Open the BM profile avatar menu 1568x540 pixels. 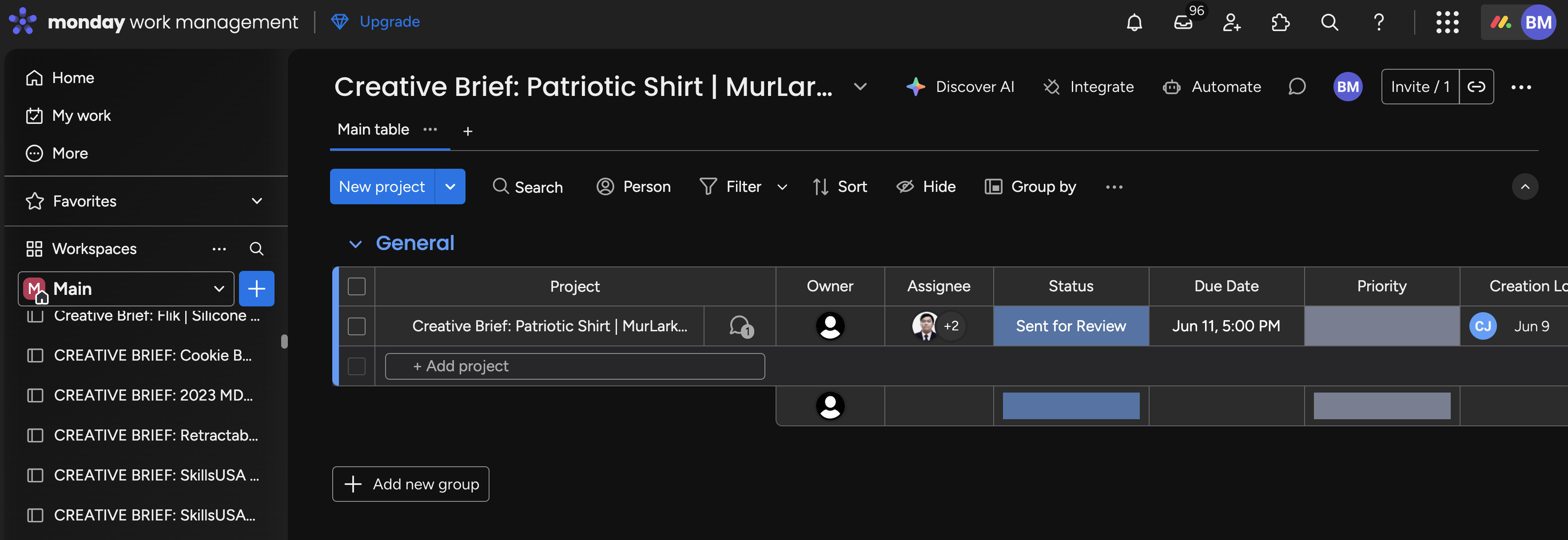tap(1537, 23)
